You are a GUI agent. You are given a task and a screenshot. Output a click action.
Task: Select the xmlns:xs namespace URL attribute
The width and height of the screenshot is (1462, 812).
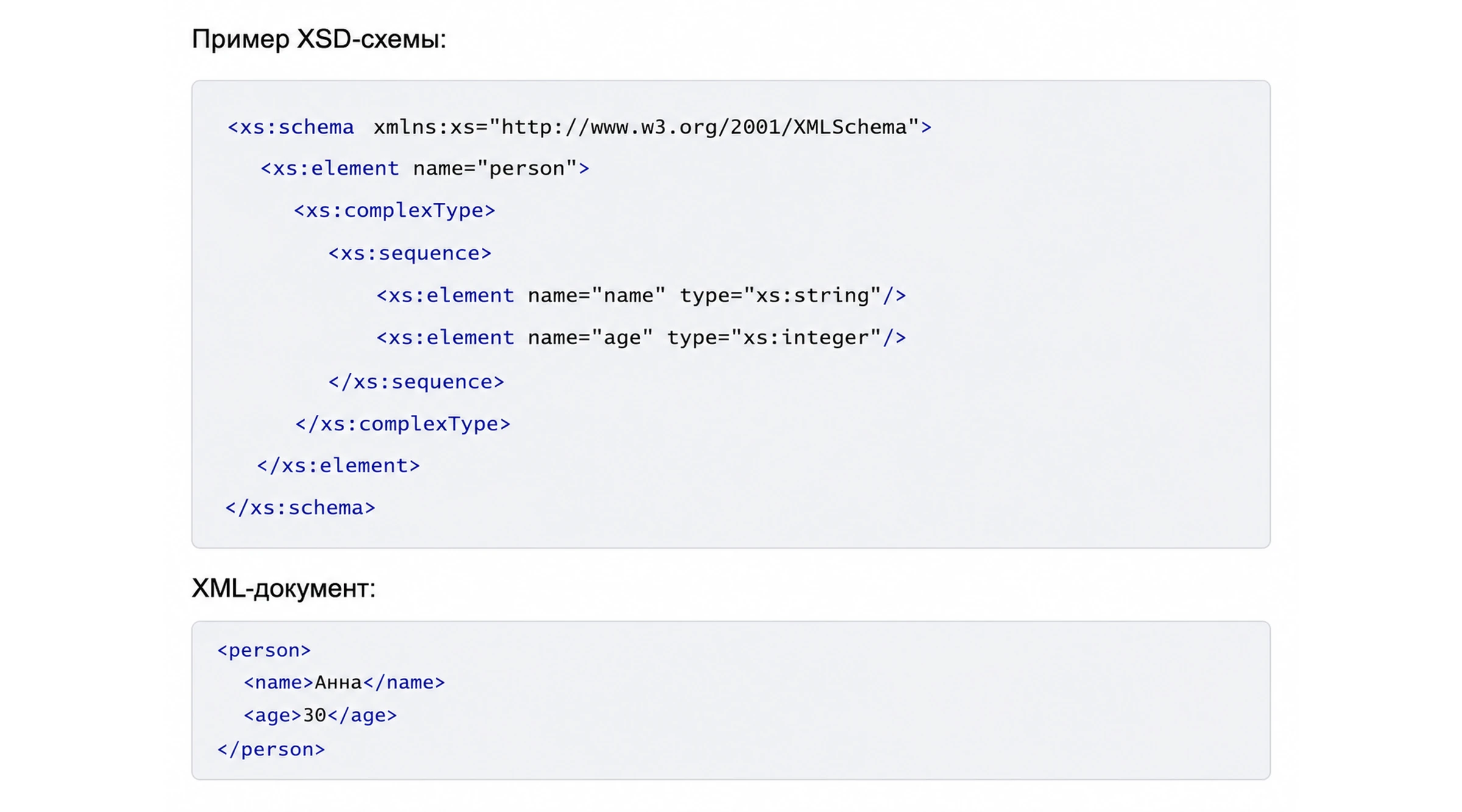646,127
